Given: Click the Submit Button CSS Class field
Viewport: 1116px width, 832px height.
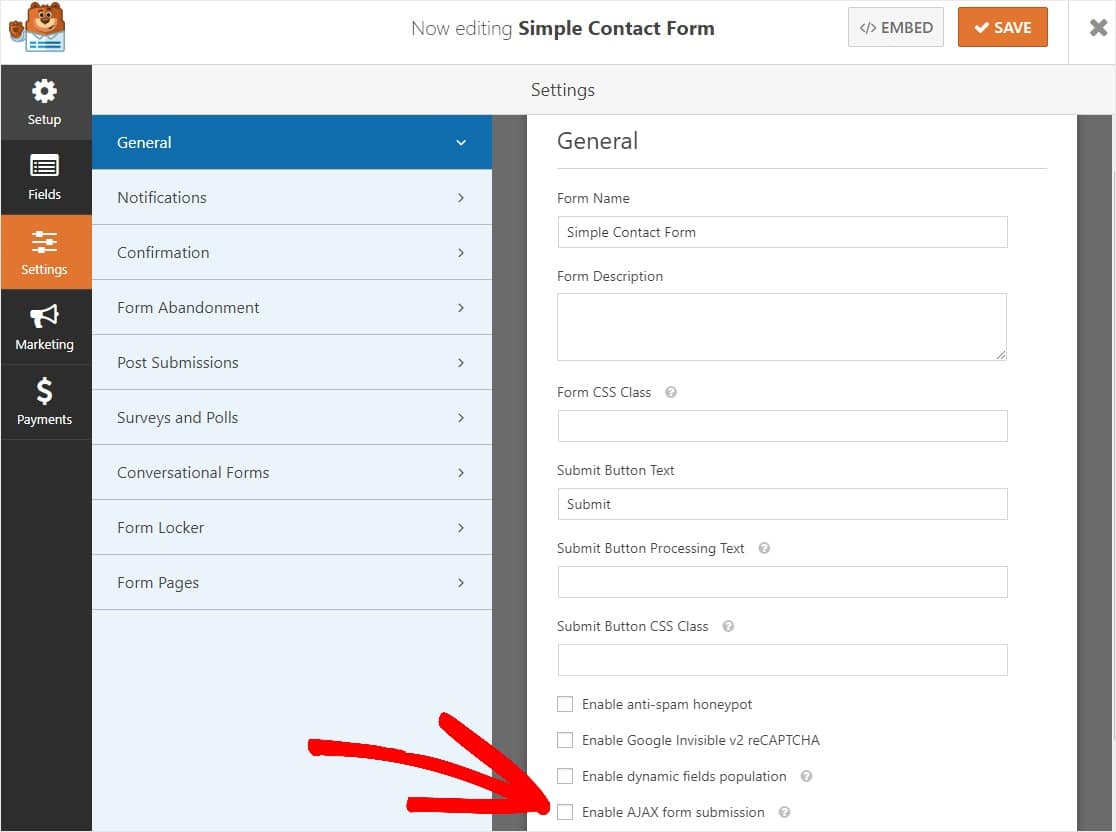Looking at the screenshot, I should (782, 660).
